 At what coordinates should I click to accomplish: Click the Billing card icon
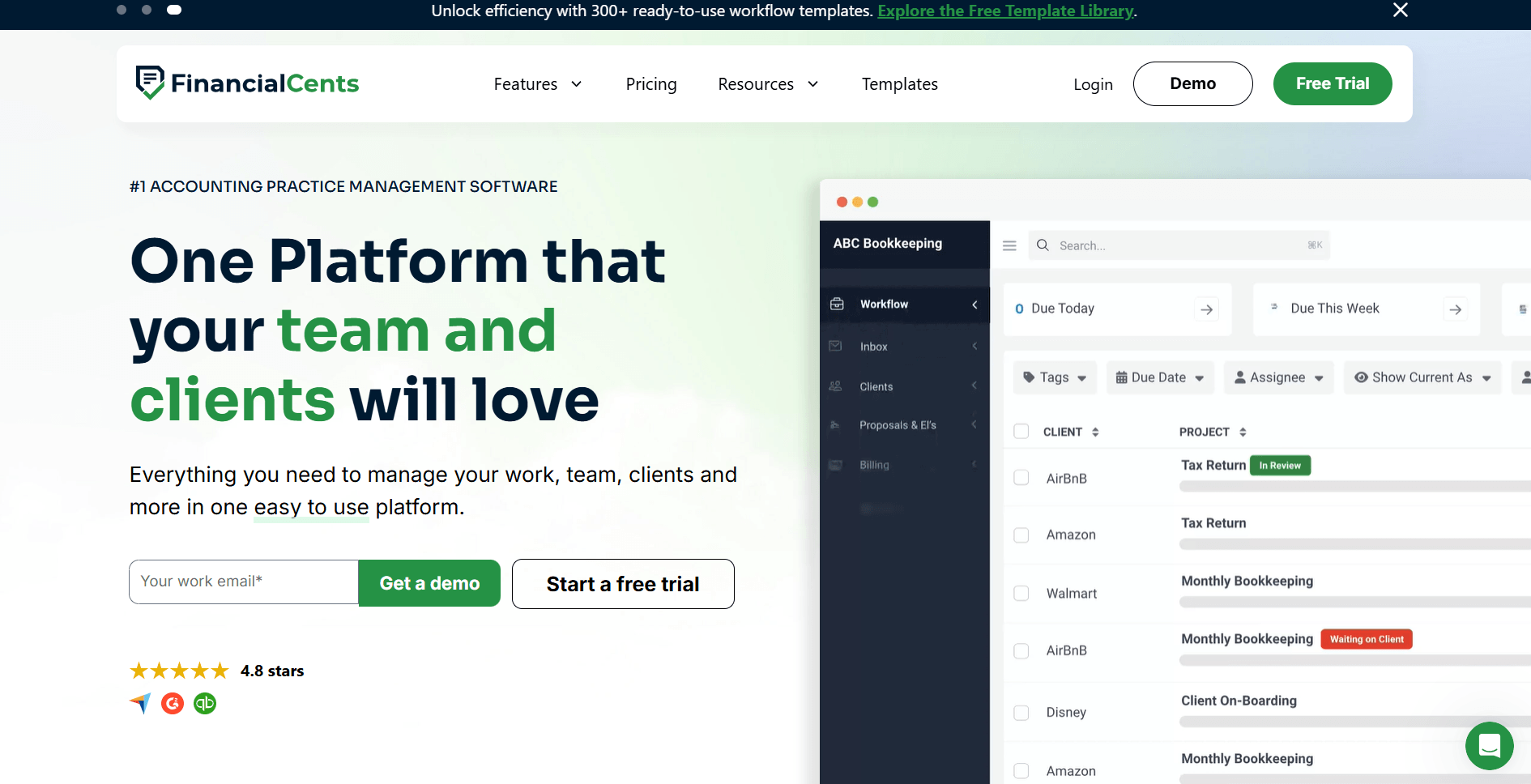point(835,465)
